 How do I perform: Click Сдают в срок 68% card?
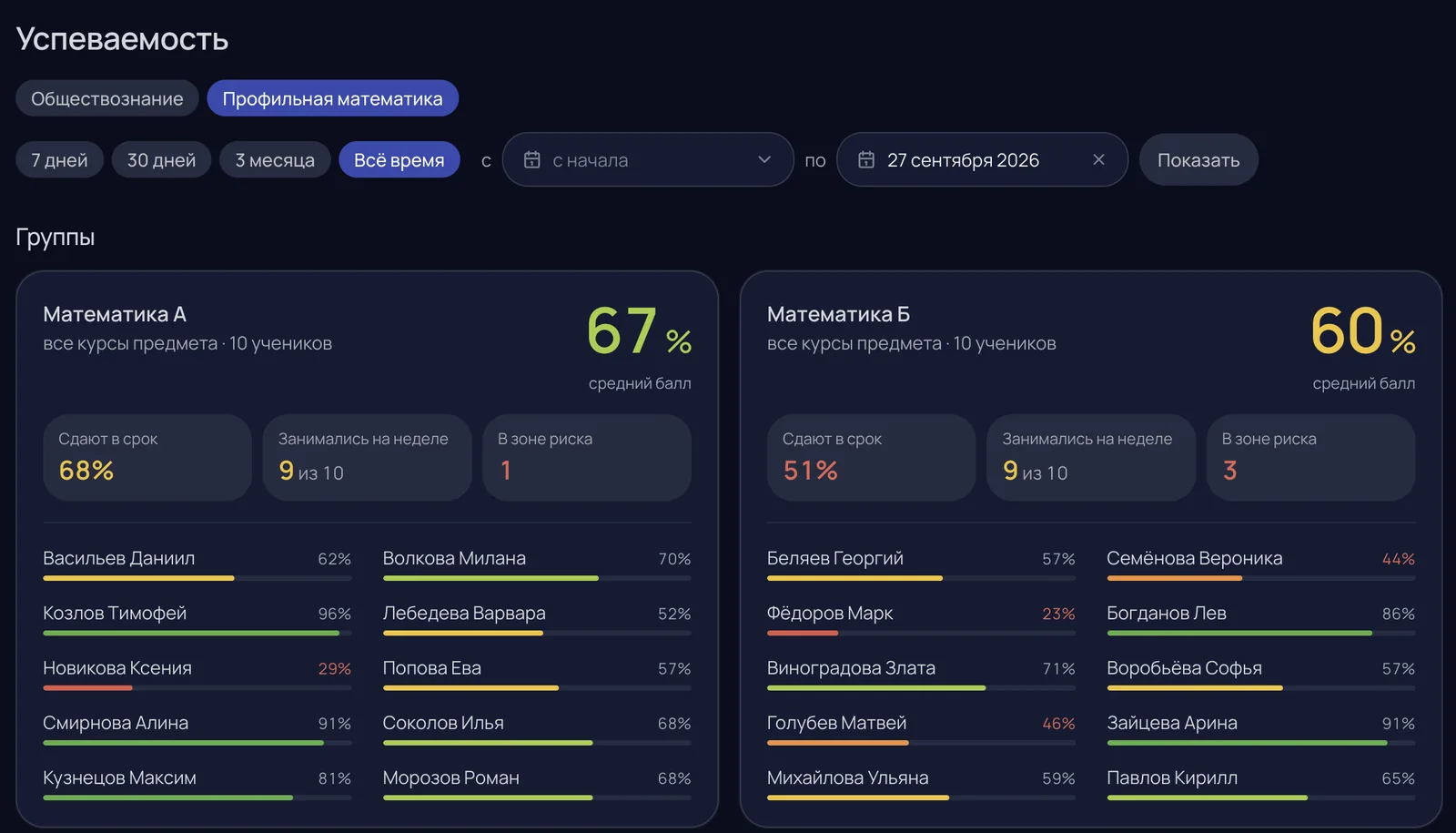[x=147, y=457]
